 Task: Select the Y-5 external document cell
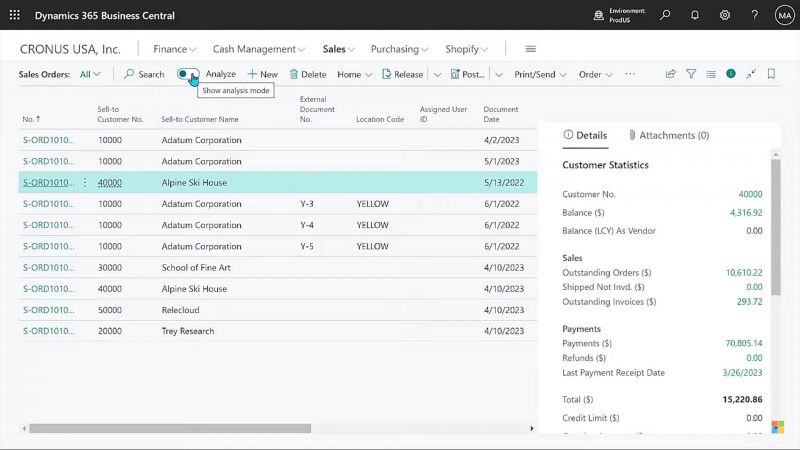pos(307,246)
